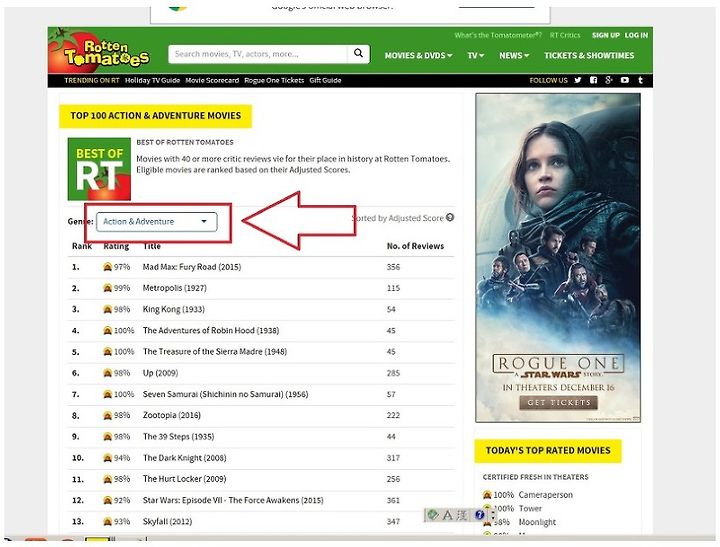Click Get Tickets on Rogue One ad
This screenshot has width=720, height=547.
tap(558, 402)
